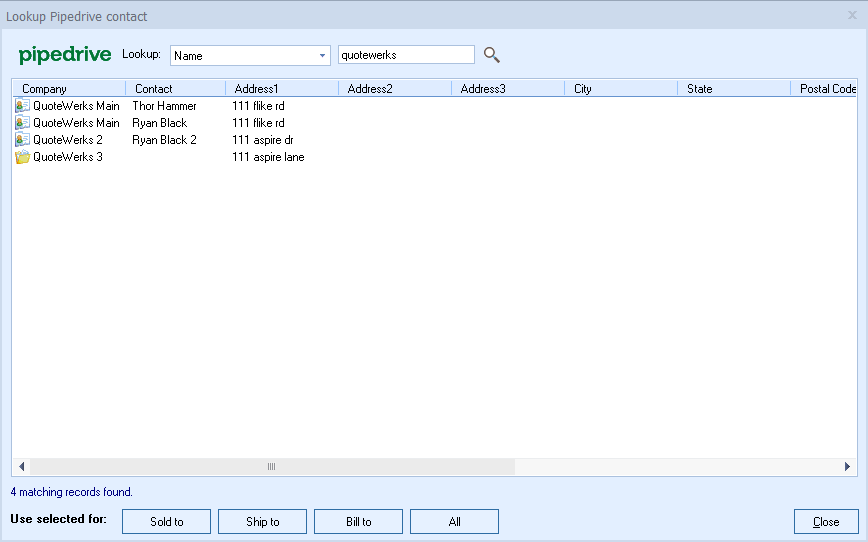This screenshot has width=868, height=542.
Task: Click the Pipedrive logo
Action: [x=65, y=55]
